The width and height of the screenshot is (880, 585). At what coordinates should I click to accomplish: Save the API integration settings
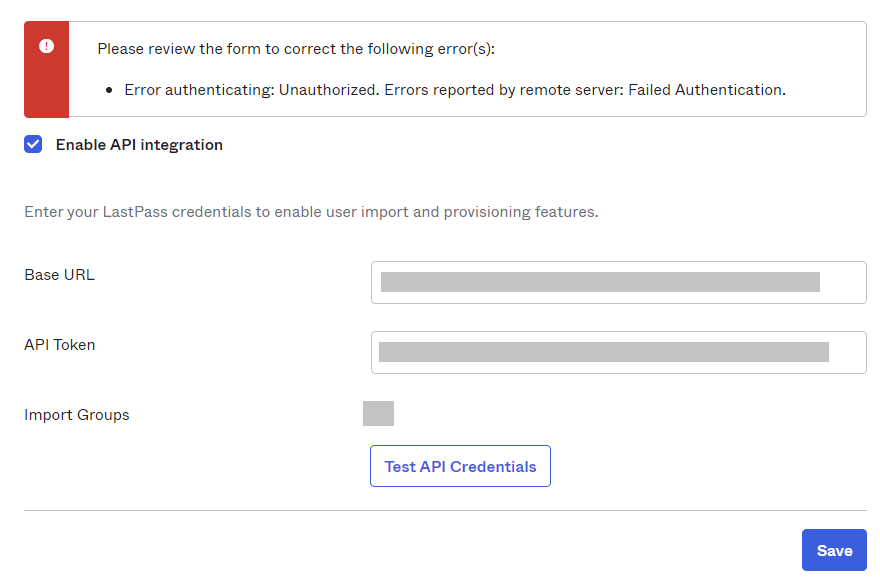(x=834, y=550)
